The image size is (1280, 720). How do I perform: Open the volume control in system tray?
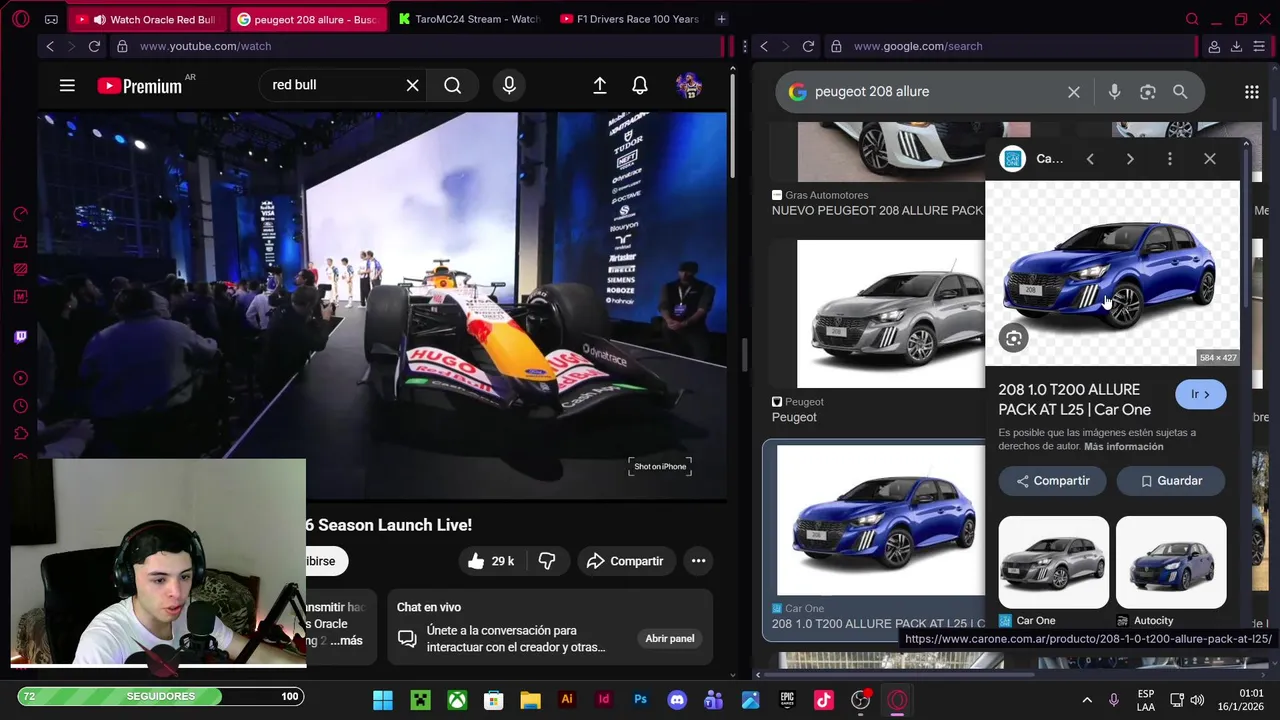click(1197, 700)
